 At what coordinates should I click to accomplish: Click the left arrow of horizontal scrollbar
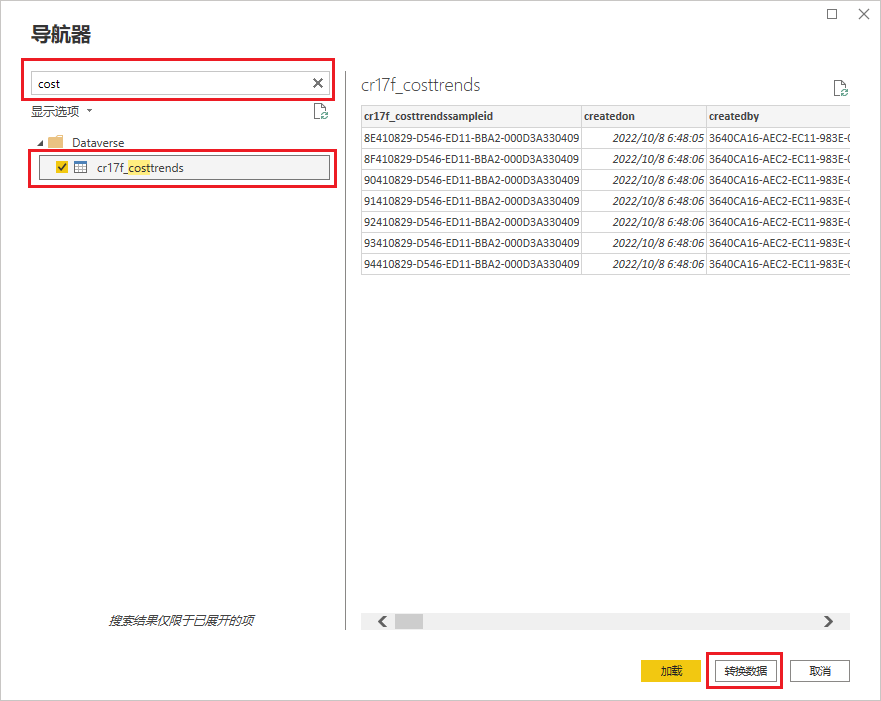pos(382,621)
